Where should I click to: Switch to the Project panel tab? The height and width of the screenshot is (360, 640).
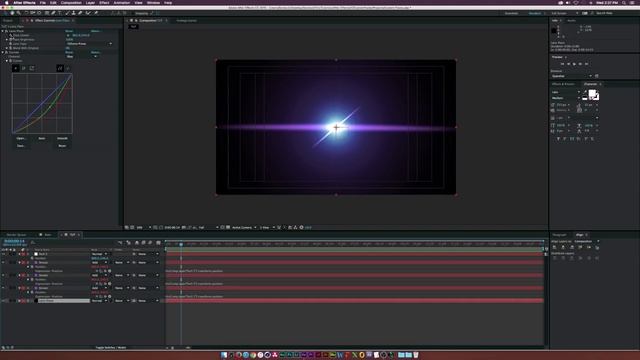[8, 20]
